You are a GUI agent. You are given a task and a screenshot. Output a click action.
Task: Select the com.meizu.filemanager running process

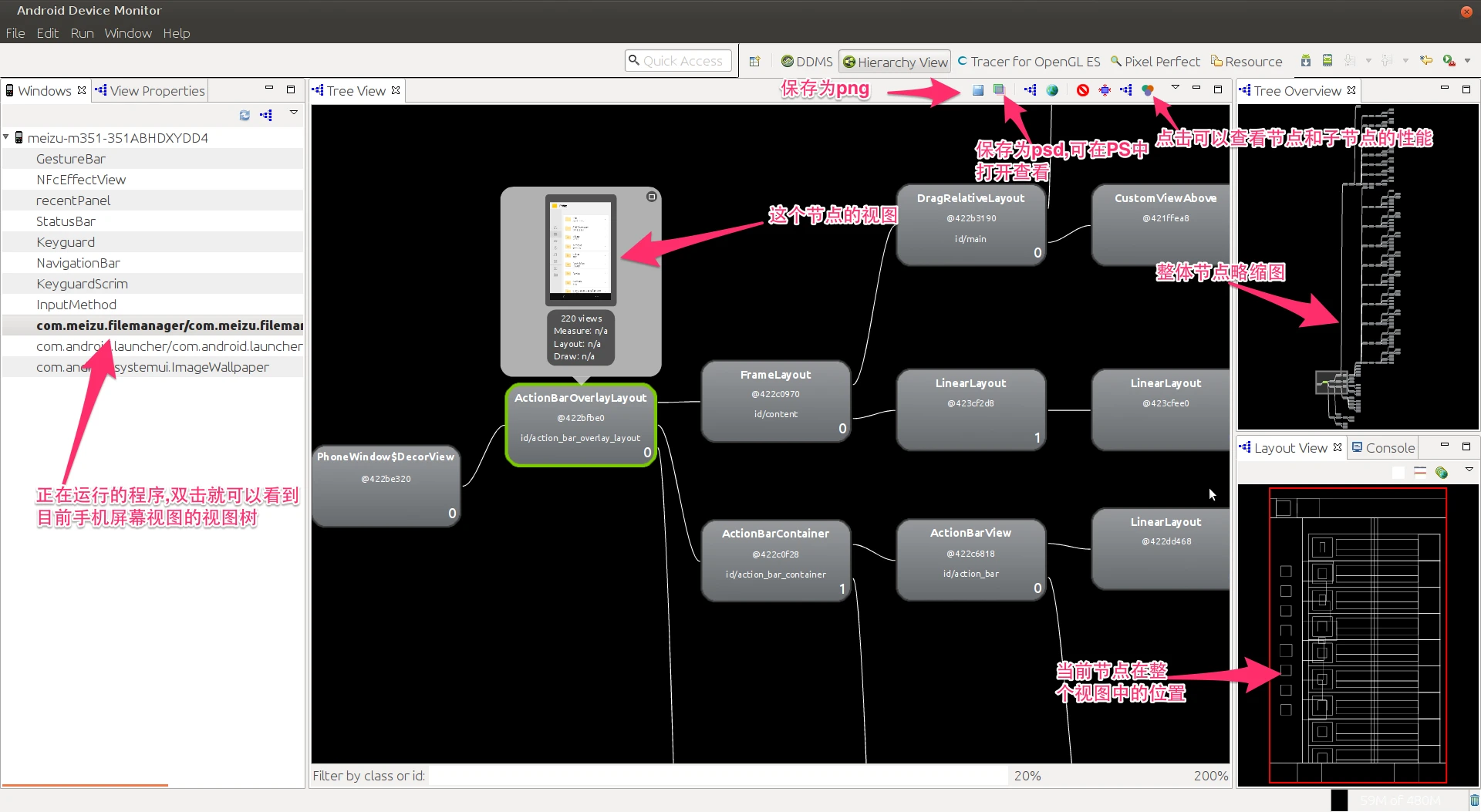169,325
